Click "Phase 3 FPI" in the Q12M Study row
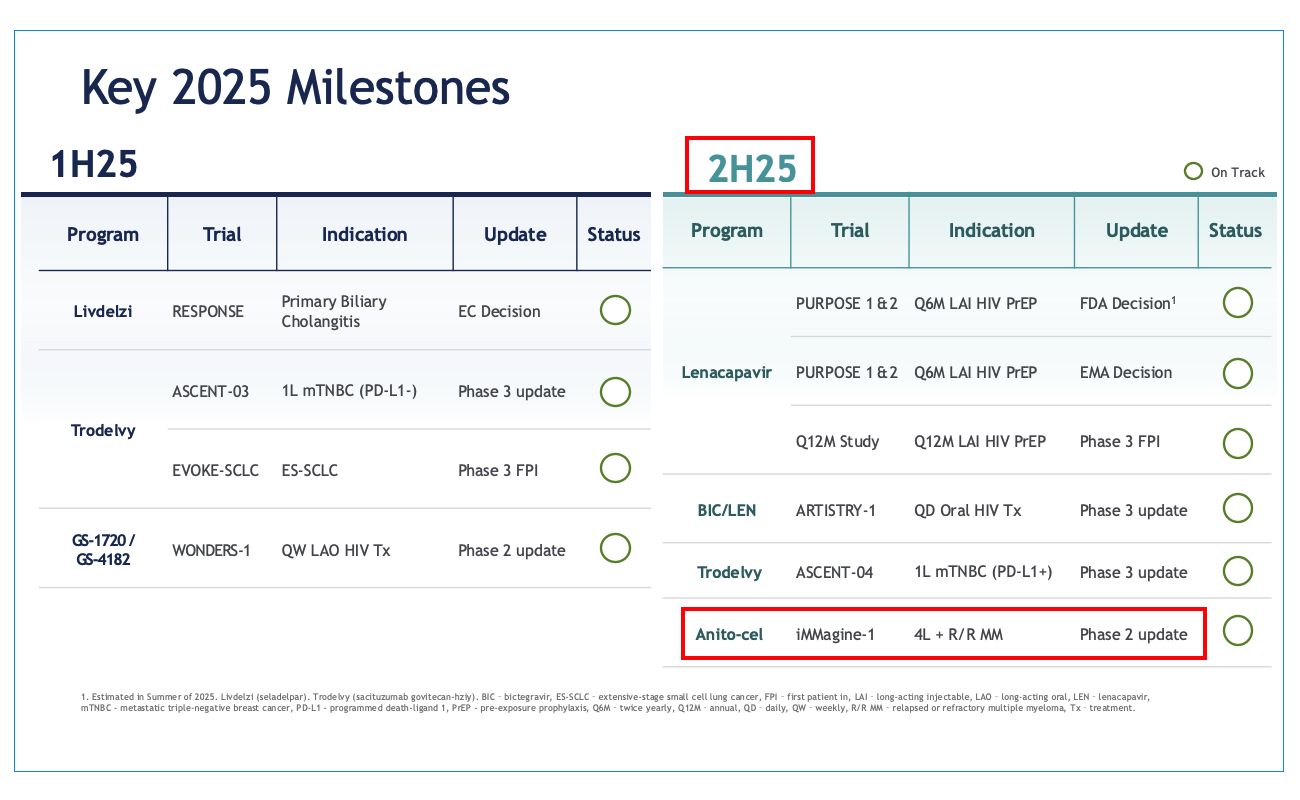Viewport: 1300px width, 800px height. 1120,441
